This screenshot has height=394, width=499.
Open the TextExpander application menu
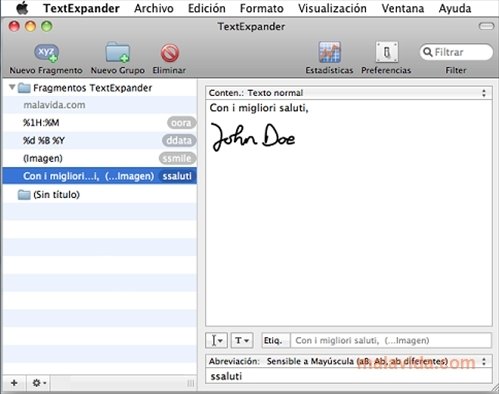[x=81, y=8]
